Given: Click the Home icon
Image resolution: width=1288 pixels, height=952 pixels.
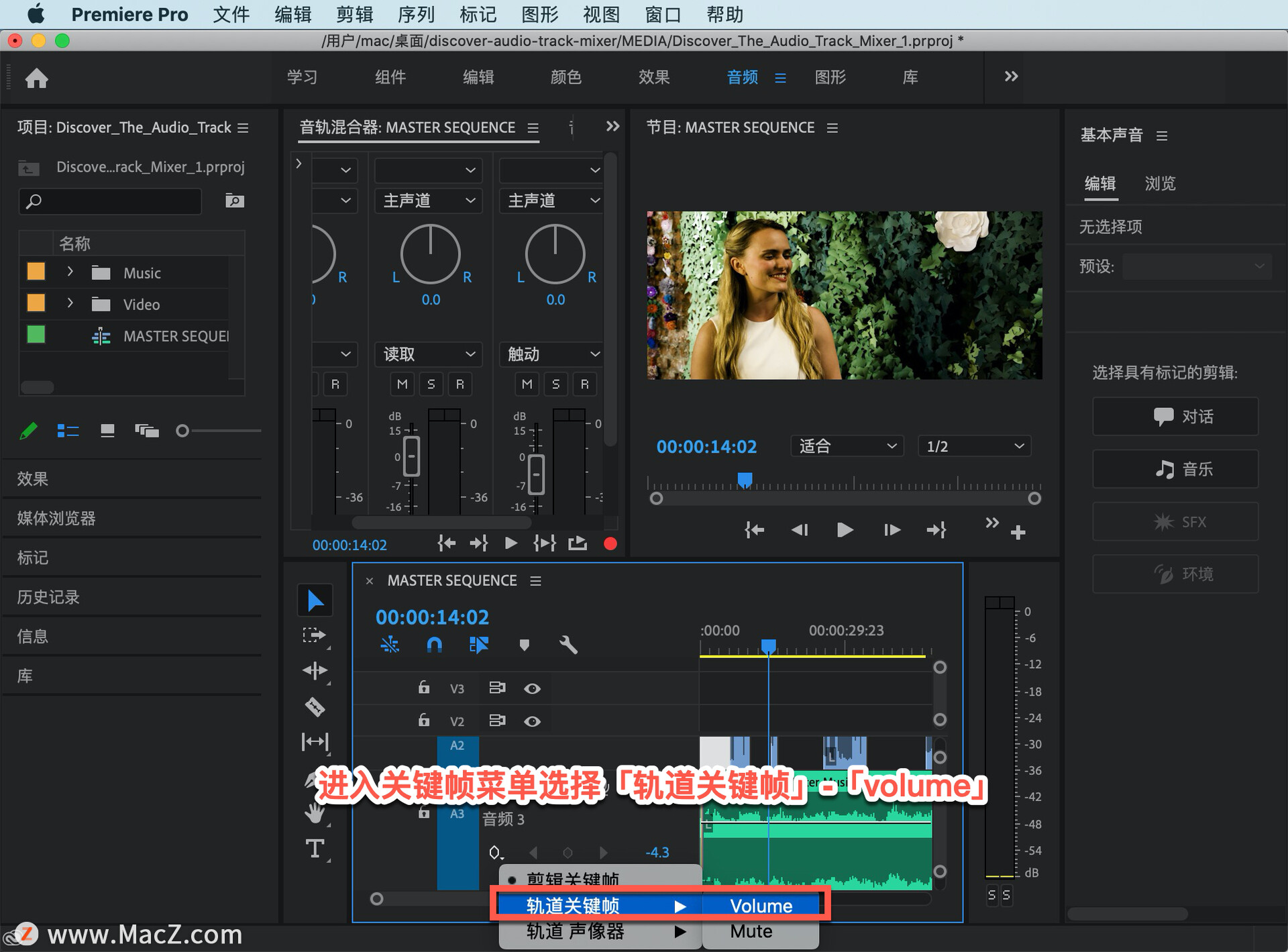Looking at the screenshot, I should click(x=36, y=78).
